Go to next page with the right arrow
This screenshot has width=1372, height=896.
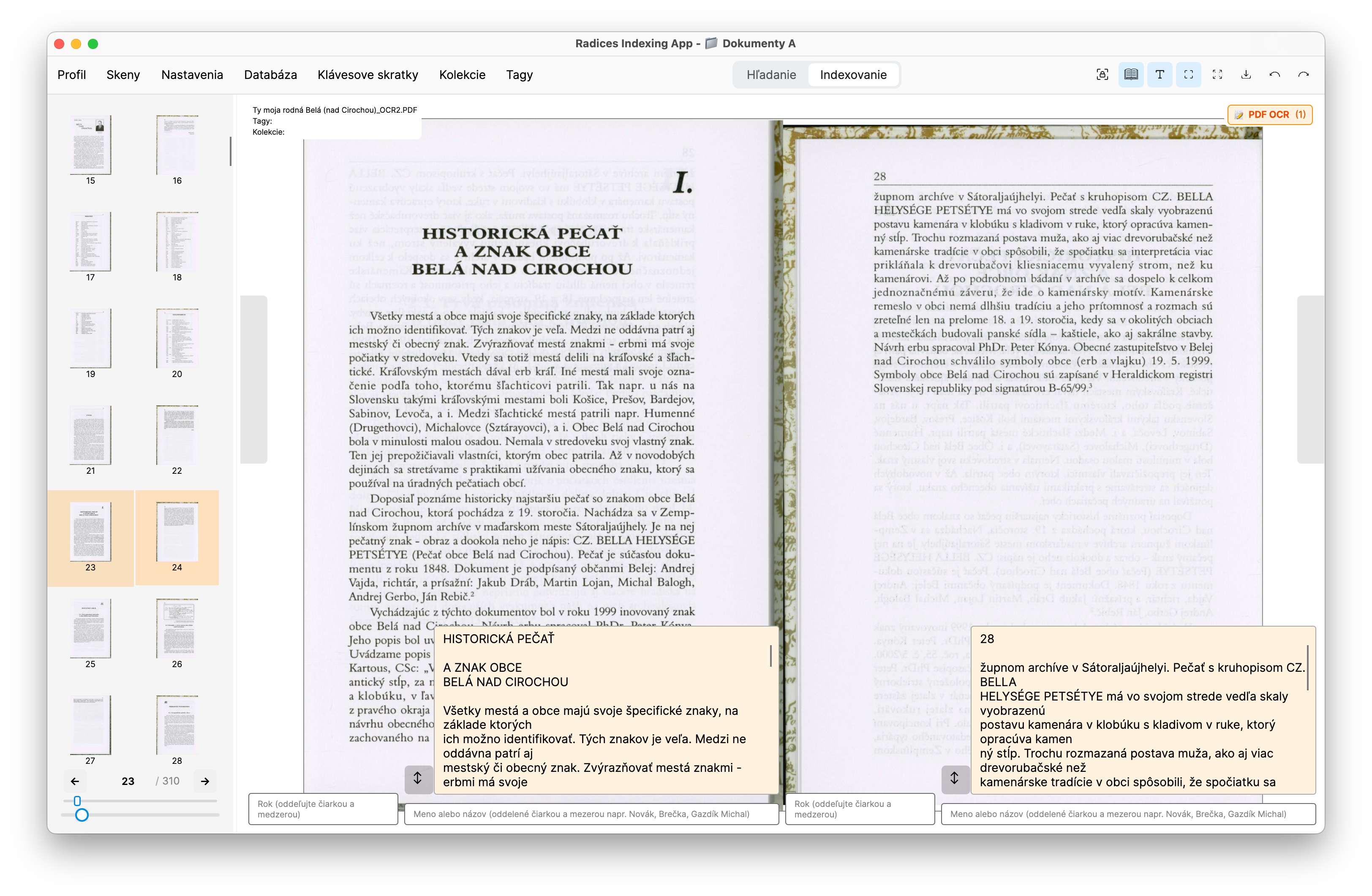tap(204, 781)
